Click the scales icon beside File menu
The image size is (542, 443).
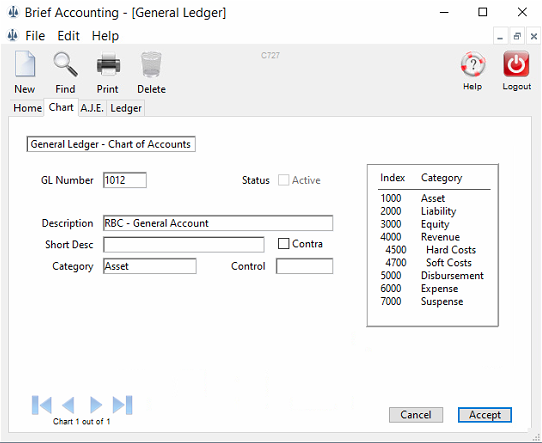pyautogui.click(x=13, y=35)
